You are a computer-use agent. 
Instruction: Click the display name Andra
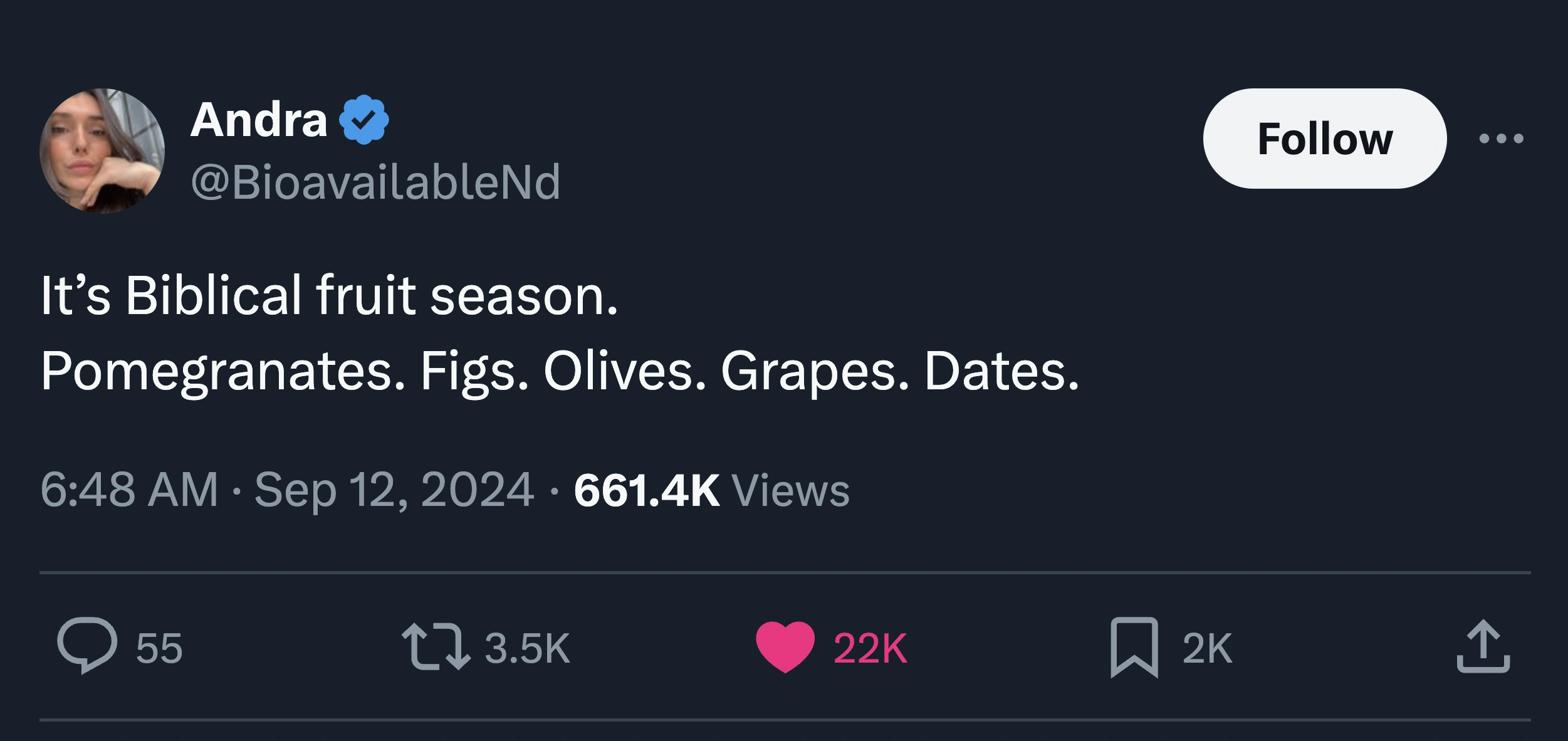pos(259,120)
